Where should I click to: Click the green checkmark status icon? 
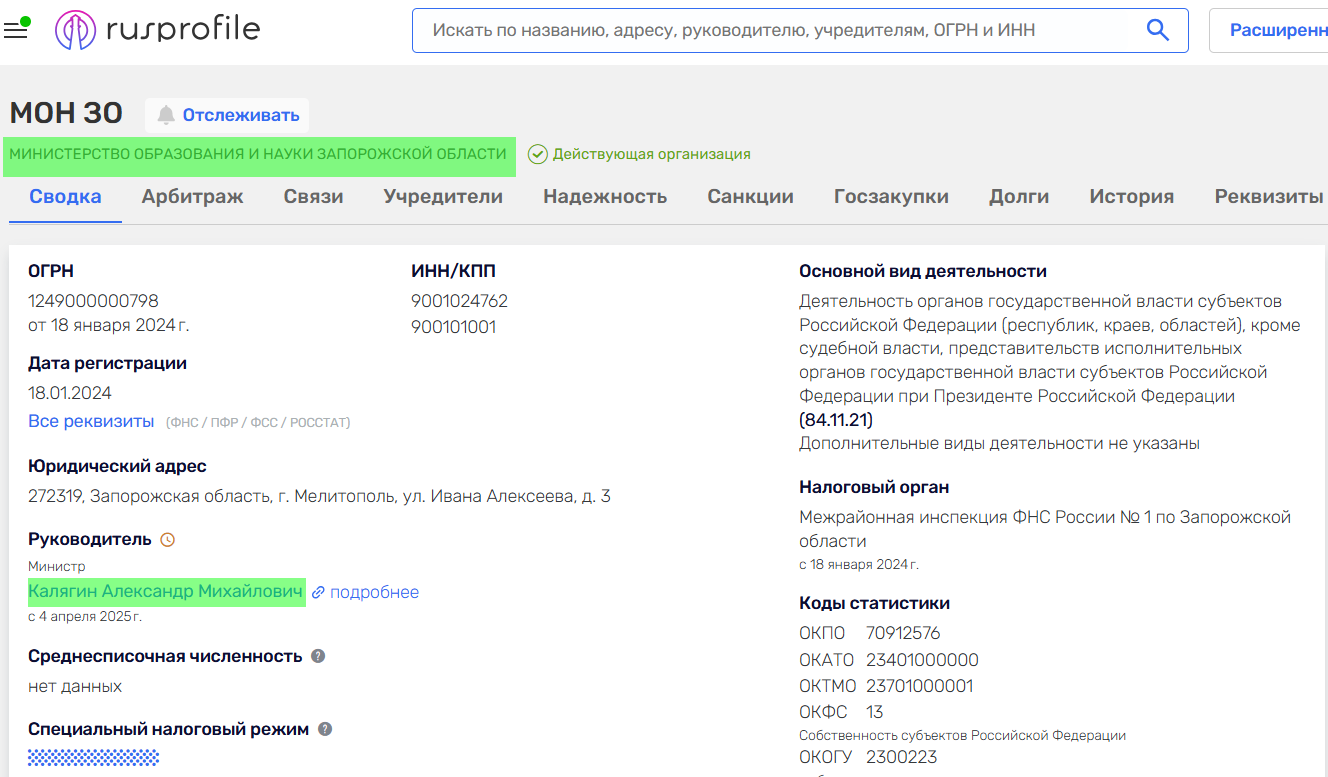(538, 154)
